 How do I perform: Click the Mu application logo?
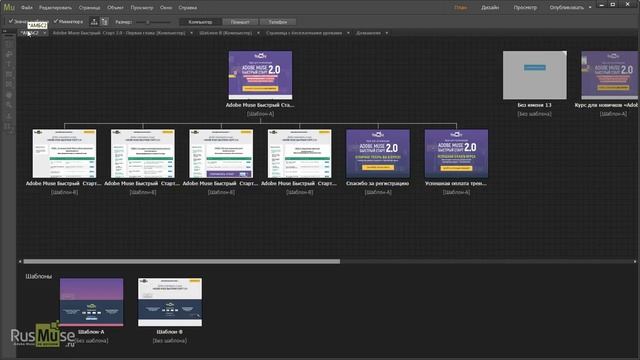[9, 7]
